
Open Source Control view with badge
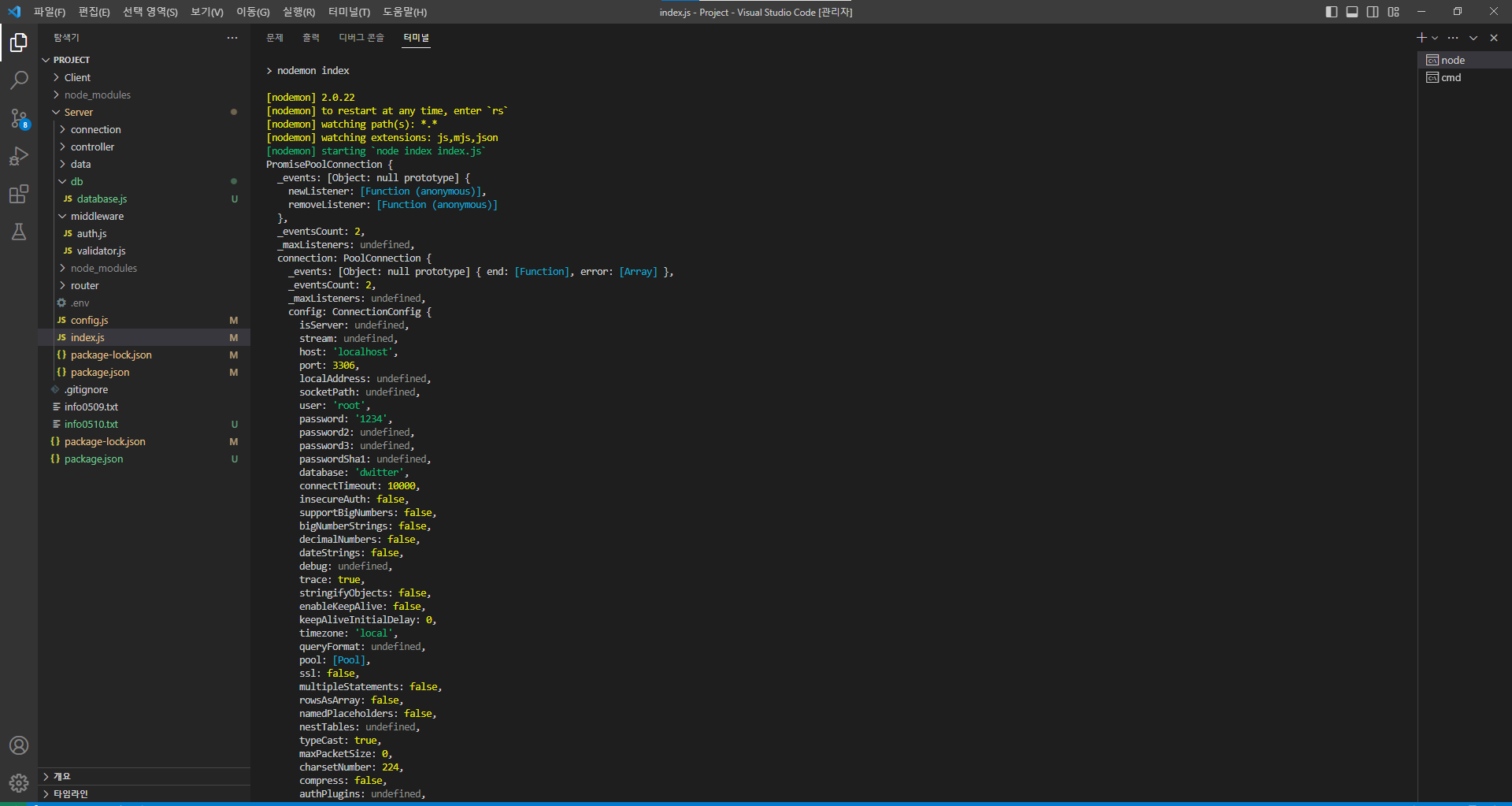19,118
